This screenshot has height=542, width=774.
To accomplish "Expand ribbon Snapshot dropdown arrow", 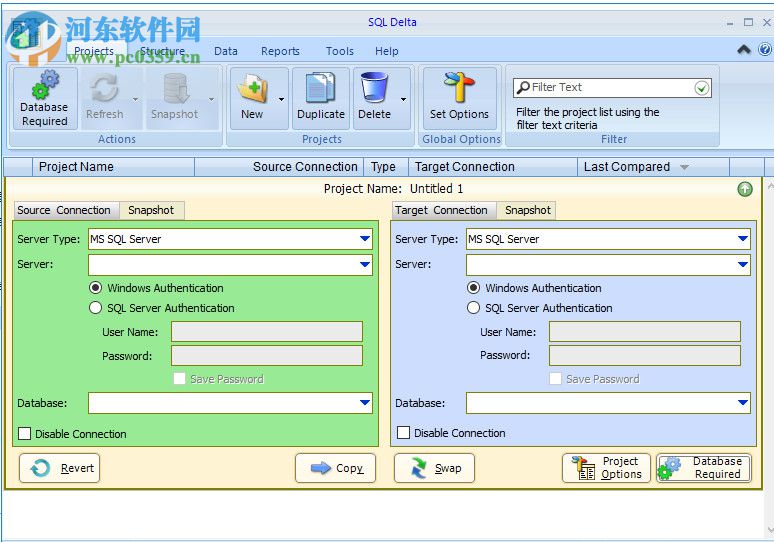I will 211,99.
